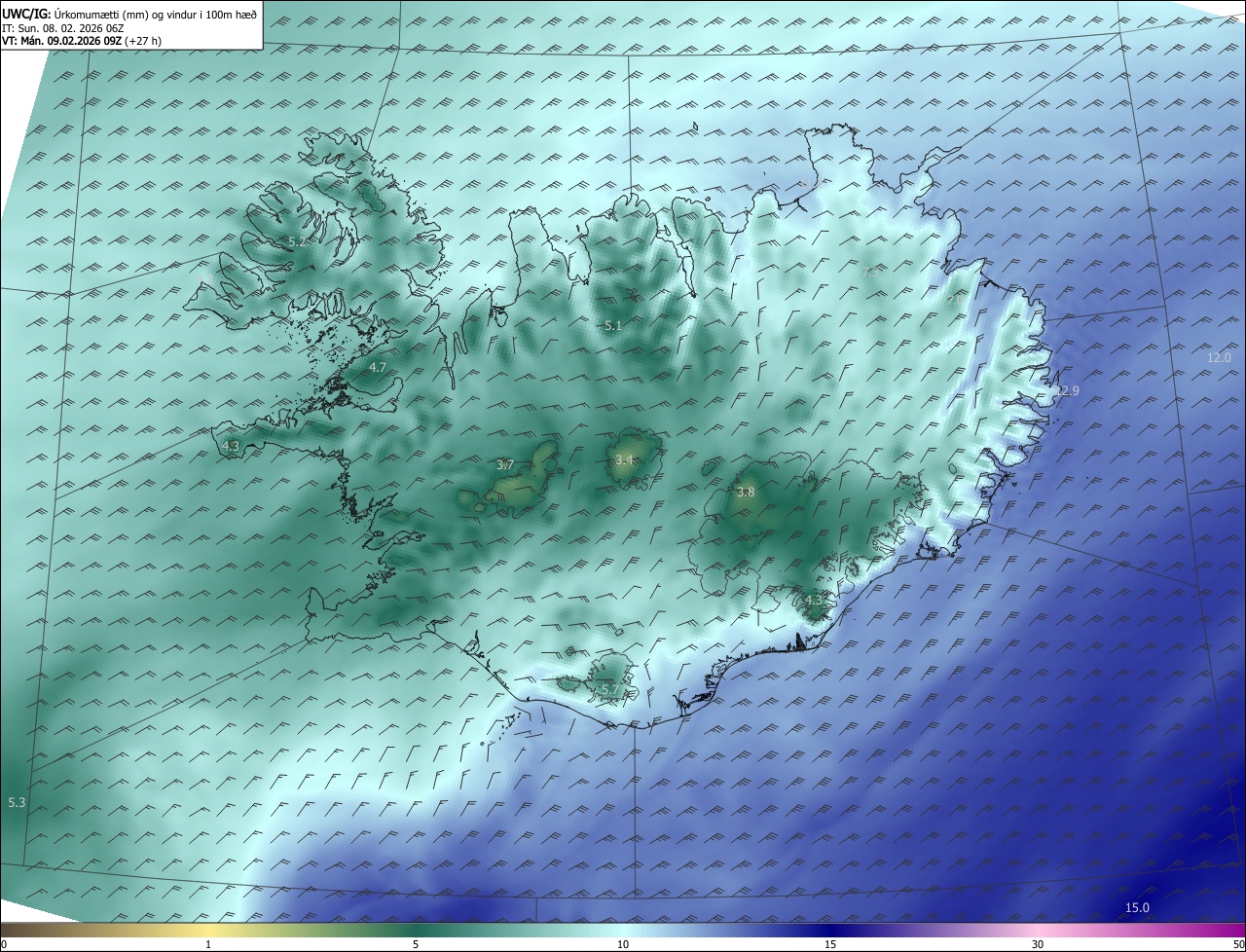Click the 15.0 value label in the dark blue sea
1246x952 pixels.
(1137, 908)
